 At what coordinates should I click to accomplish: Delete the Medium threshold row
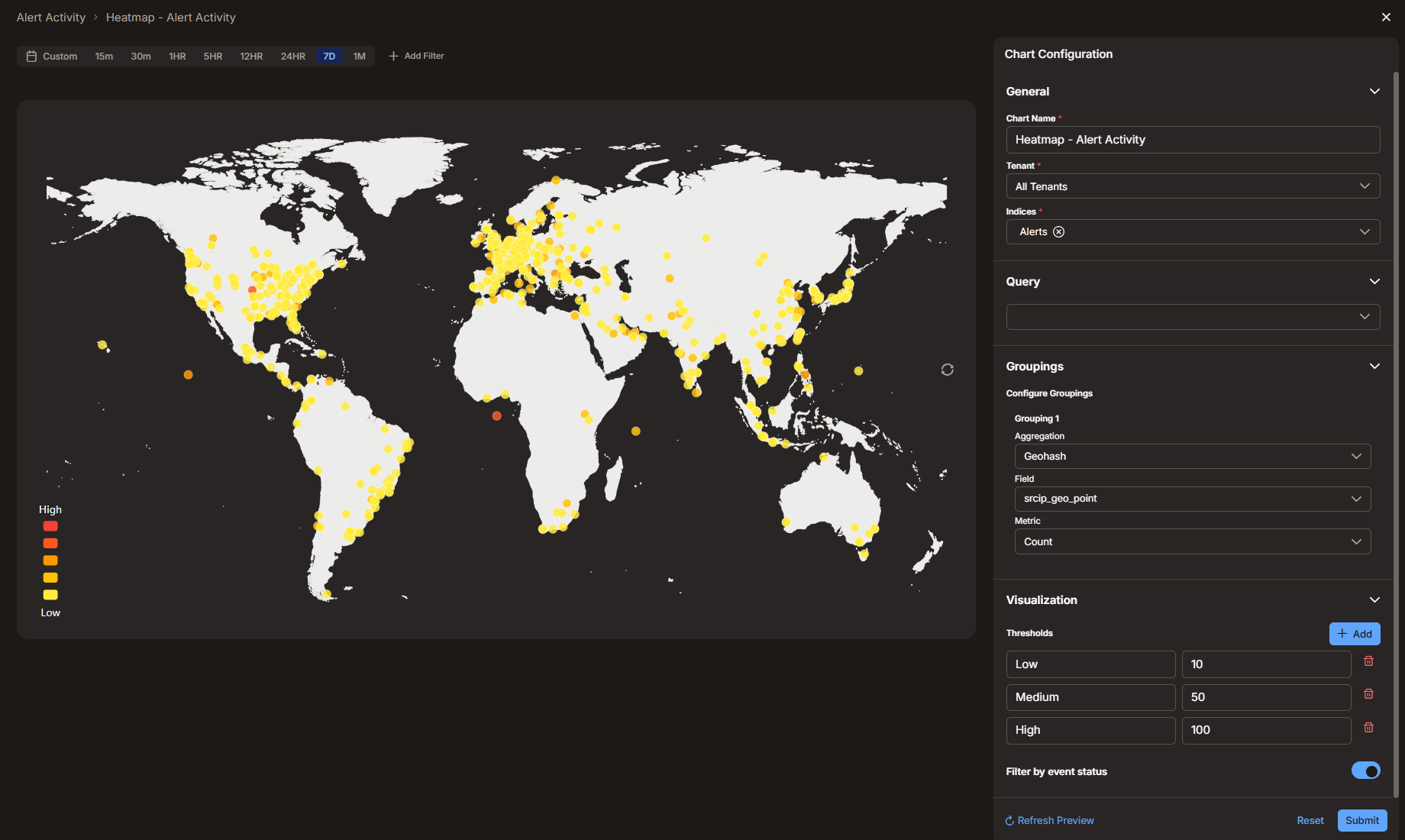click(1368, 694)
